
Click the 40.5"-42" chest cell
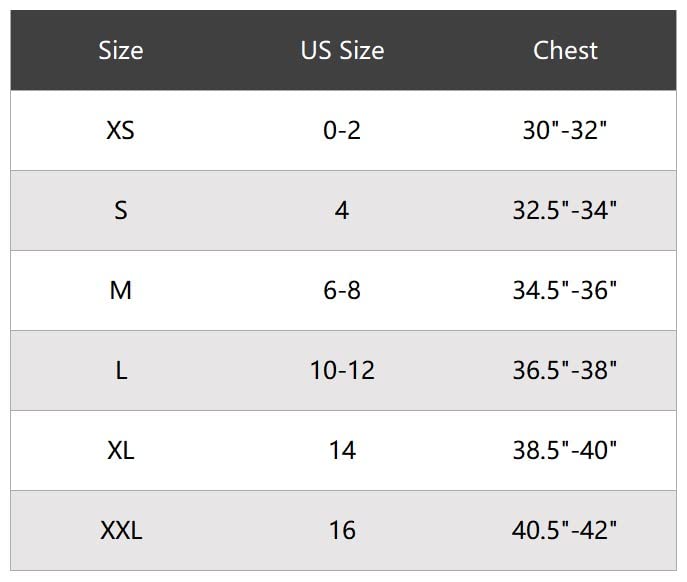tap(565, 531)
